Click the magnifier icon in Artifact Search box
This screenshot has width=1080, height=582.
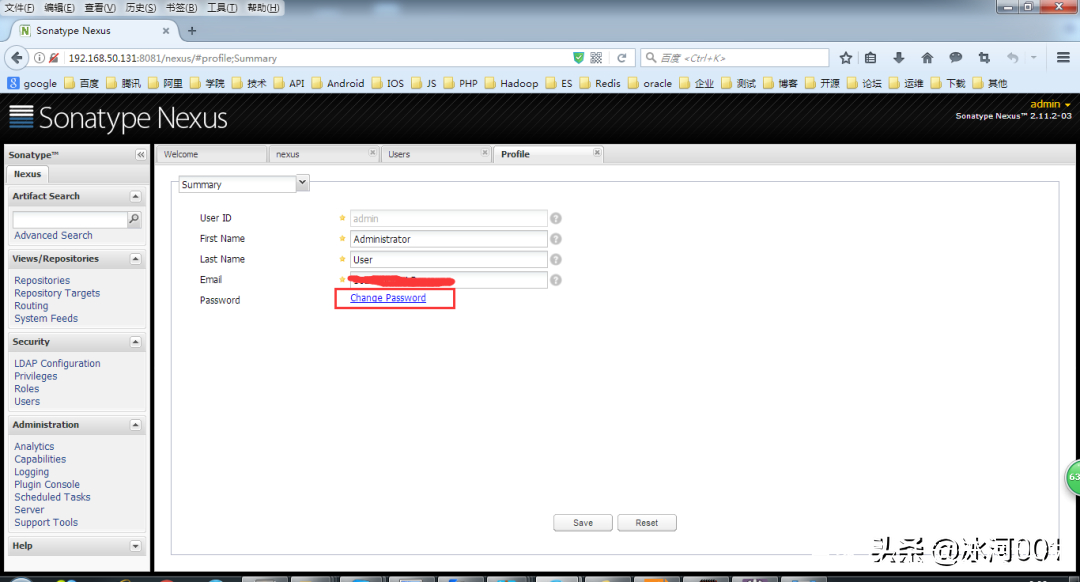point(134,219)
